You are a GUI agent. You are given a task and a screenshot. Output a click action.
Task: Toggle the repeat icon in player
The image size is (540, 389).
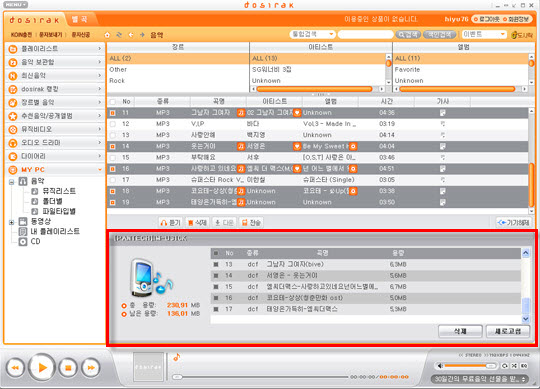pyautogui.click(x=505, y=366)
